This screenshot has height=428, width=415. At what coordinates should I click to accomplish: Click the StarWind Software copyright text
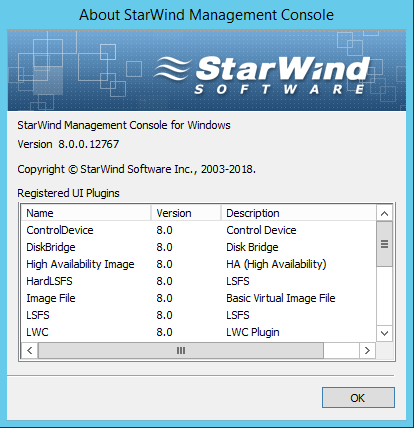136,169
